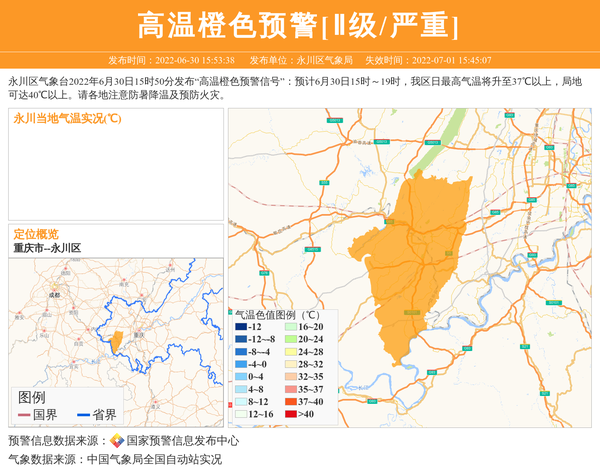The image size is (600, 471).
Task: Click the 0~4 light blue legend swatch
Action: [240, 376]
